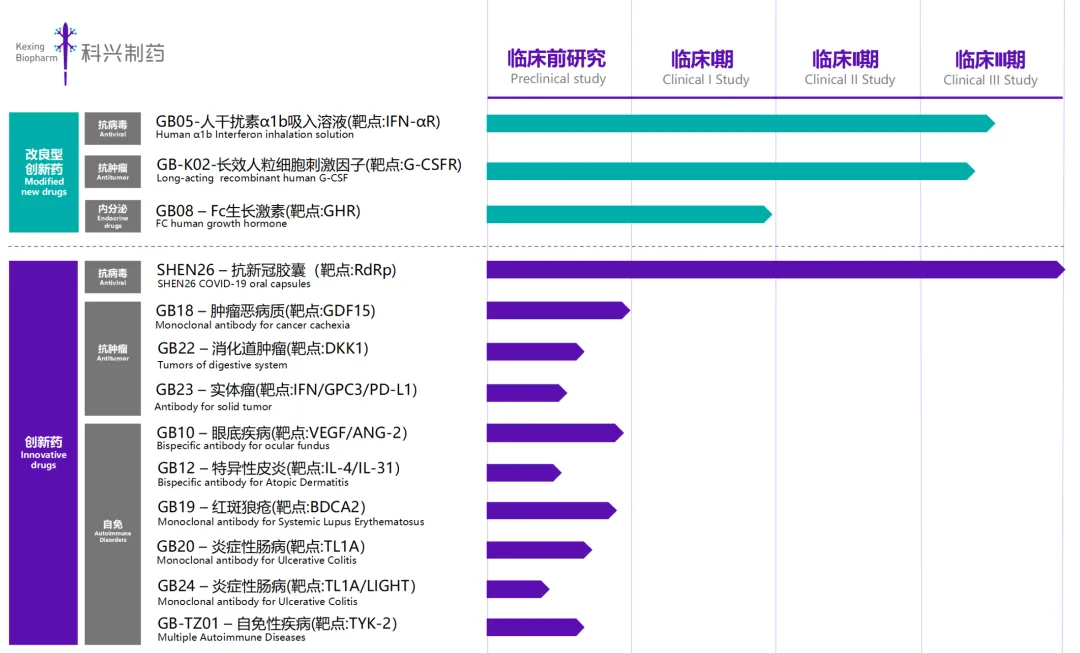Click the purple Innovative drugs block
Viewport: 1080px width, 653px height.
point(44,452)
